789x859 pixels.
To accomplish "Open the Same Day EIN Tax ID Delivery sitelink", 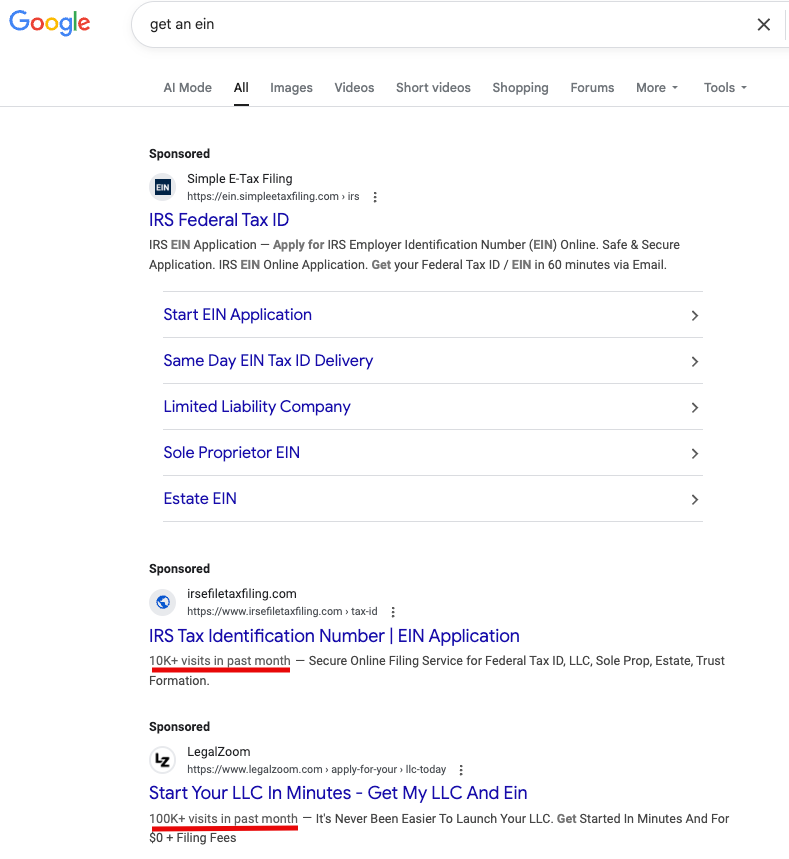I will (x=268, y=360).
